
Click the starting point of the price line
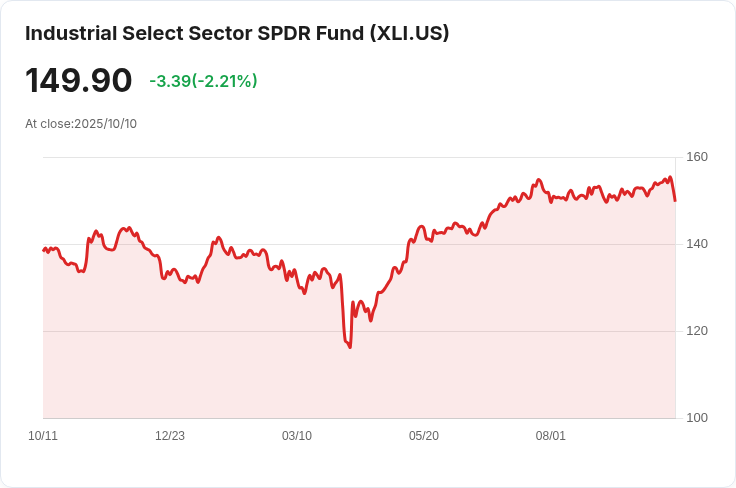pos(44,250)
